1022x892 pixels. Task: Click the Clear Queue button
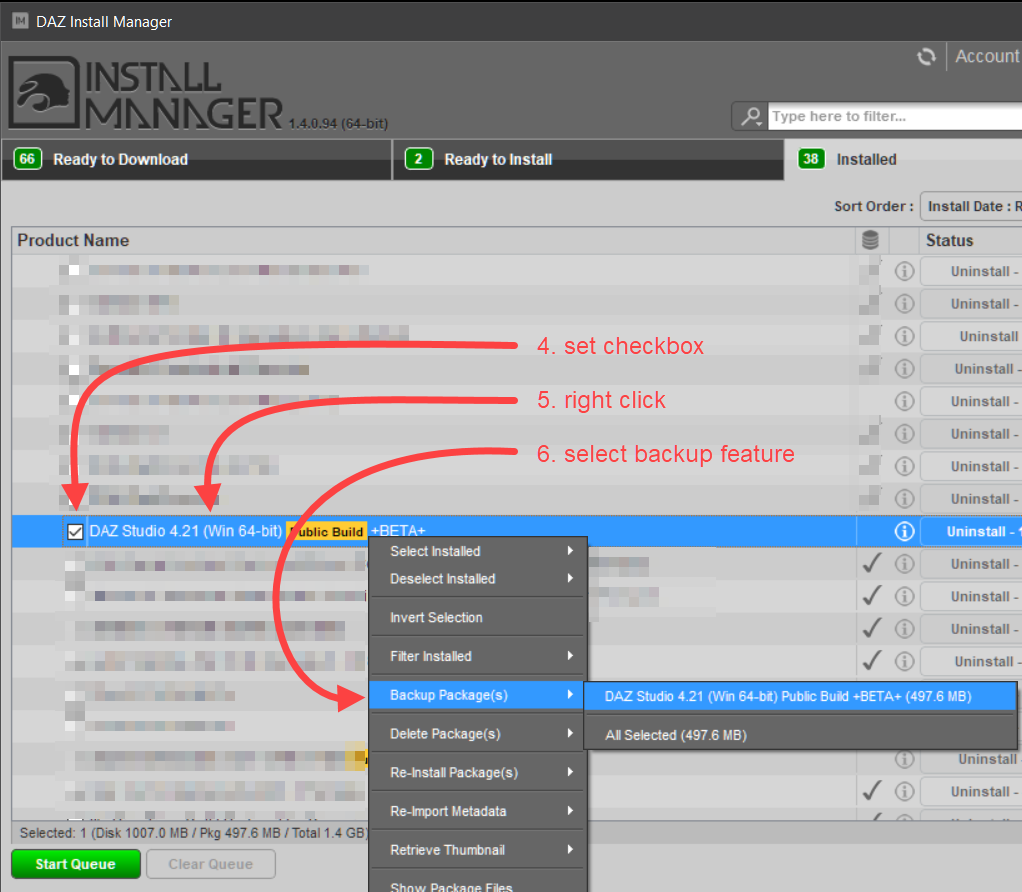point(211,864)
